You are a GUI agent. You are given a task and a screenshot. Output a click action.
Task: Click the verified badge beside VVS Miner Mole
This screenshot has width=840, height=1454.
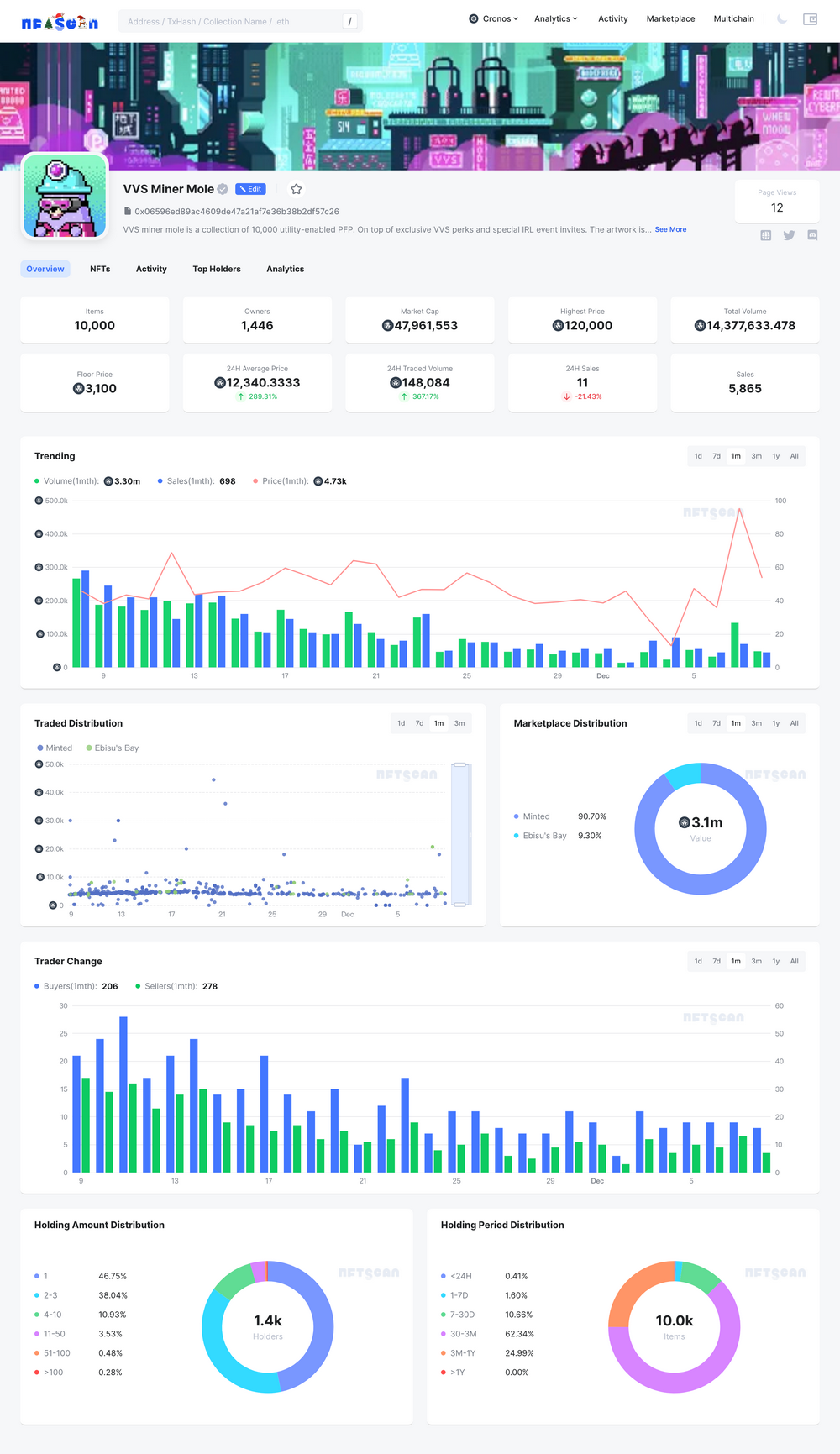coord(223,189)
